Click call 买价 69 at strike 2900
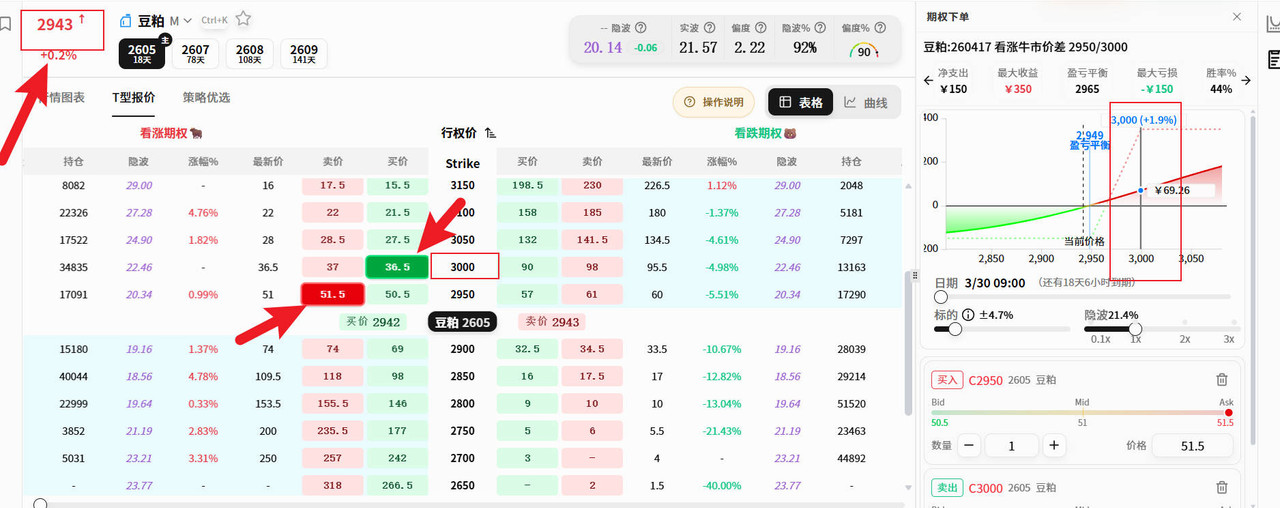Viewport: 1280px width, 508px height. 397,349
